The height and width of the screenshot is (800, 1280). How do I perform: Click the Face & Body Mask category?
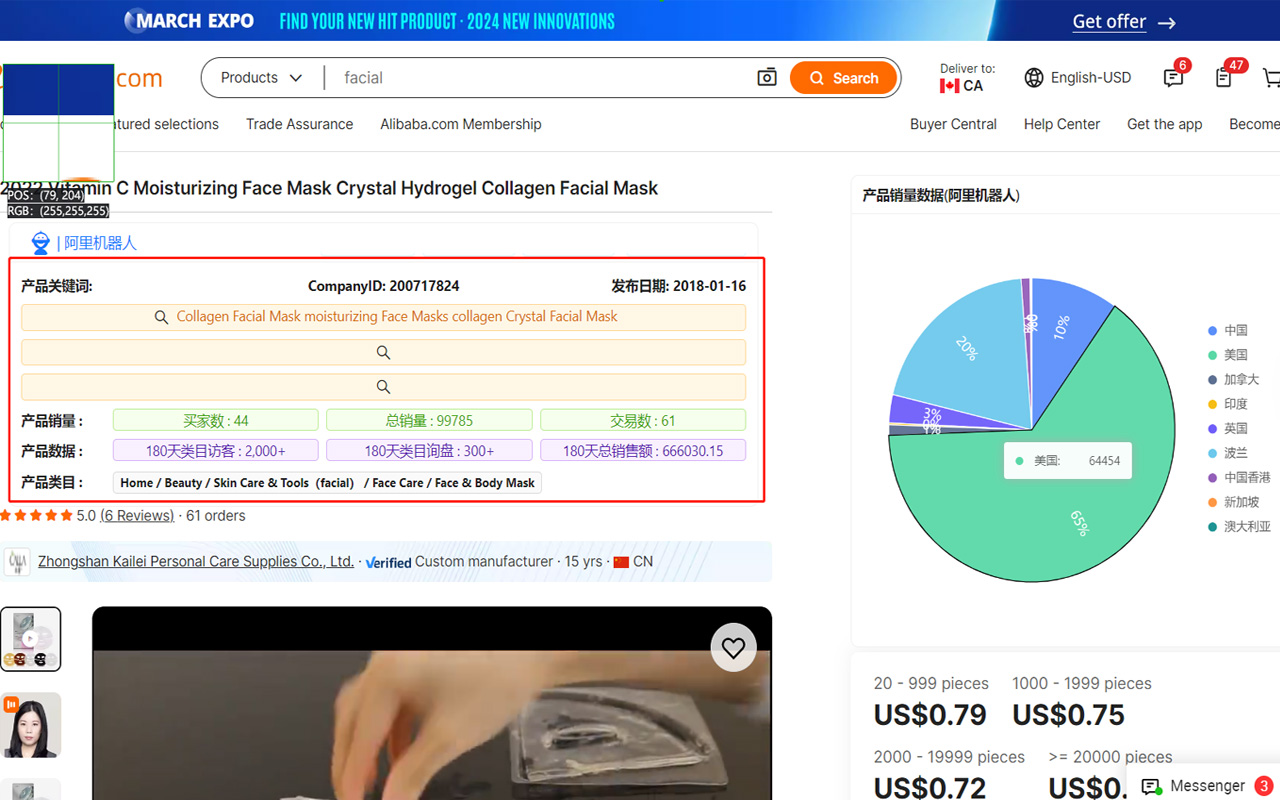point(485,483)
